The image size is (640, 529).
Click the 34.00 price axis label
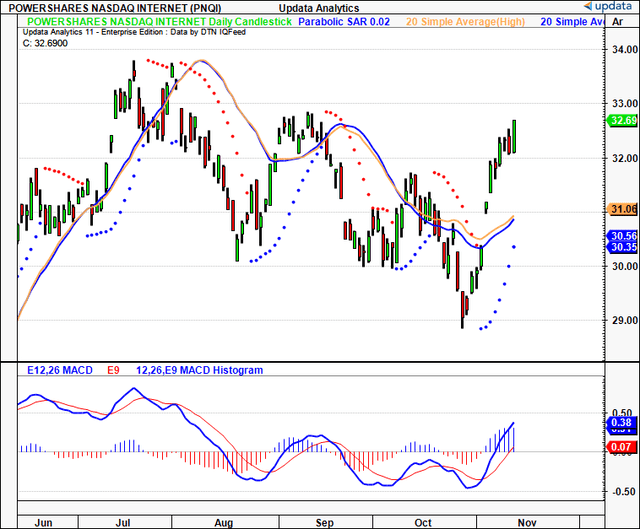click(624, 49)
